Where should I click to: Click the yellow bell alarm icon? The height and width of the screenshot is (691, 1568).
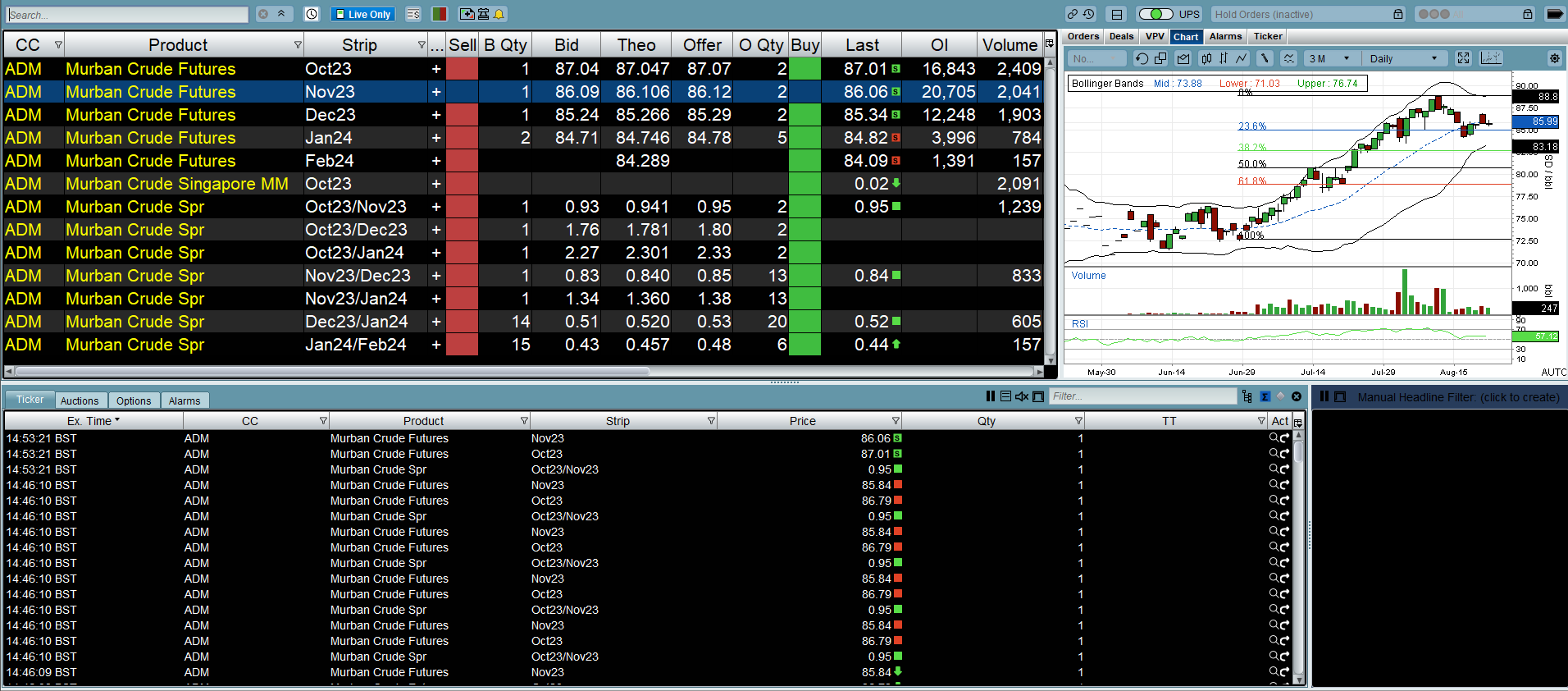[499, 14]
